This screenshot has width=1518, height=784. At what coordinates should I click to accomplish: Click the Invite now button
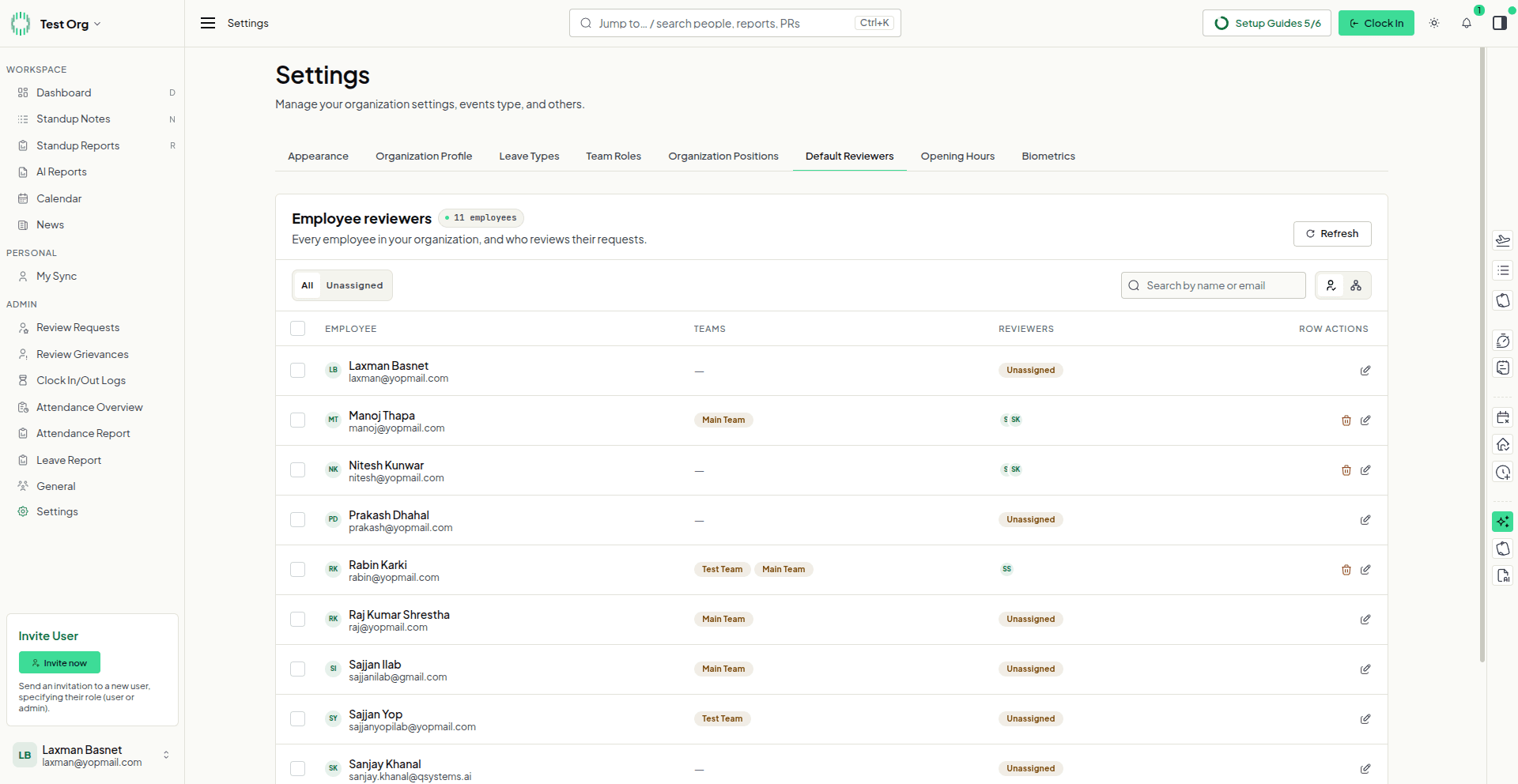tap(59, 662)
